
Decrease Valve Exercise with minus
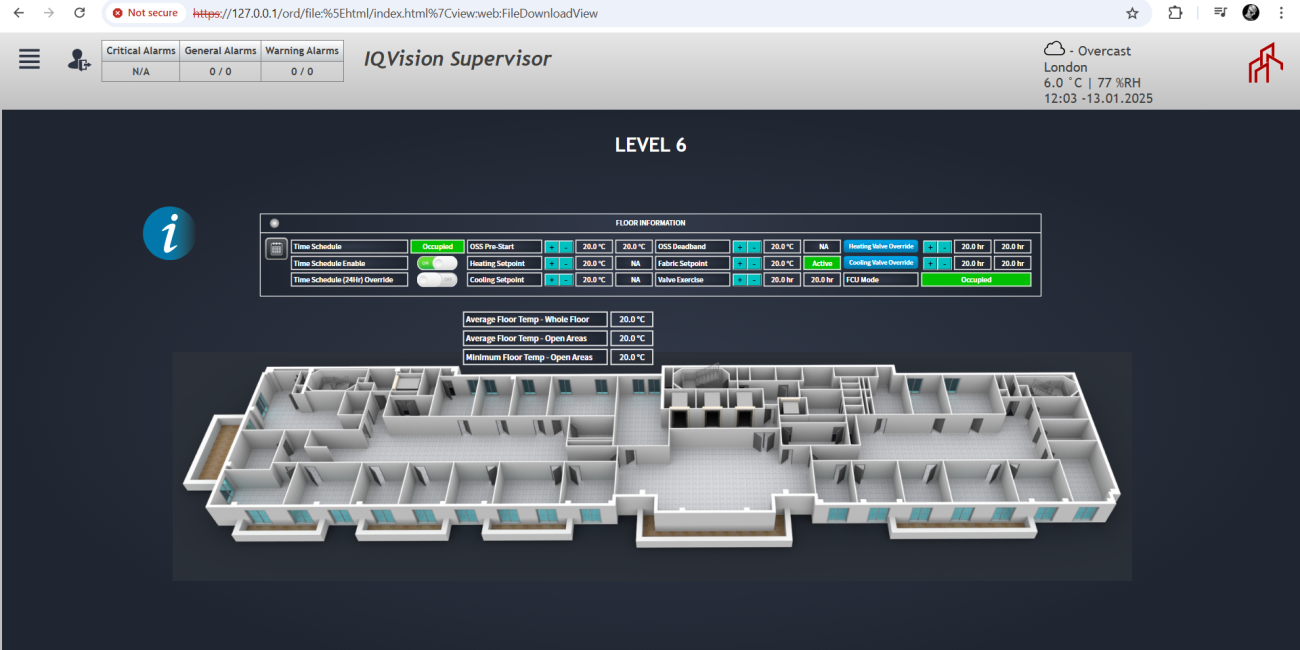[754, 280]
